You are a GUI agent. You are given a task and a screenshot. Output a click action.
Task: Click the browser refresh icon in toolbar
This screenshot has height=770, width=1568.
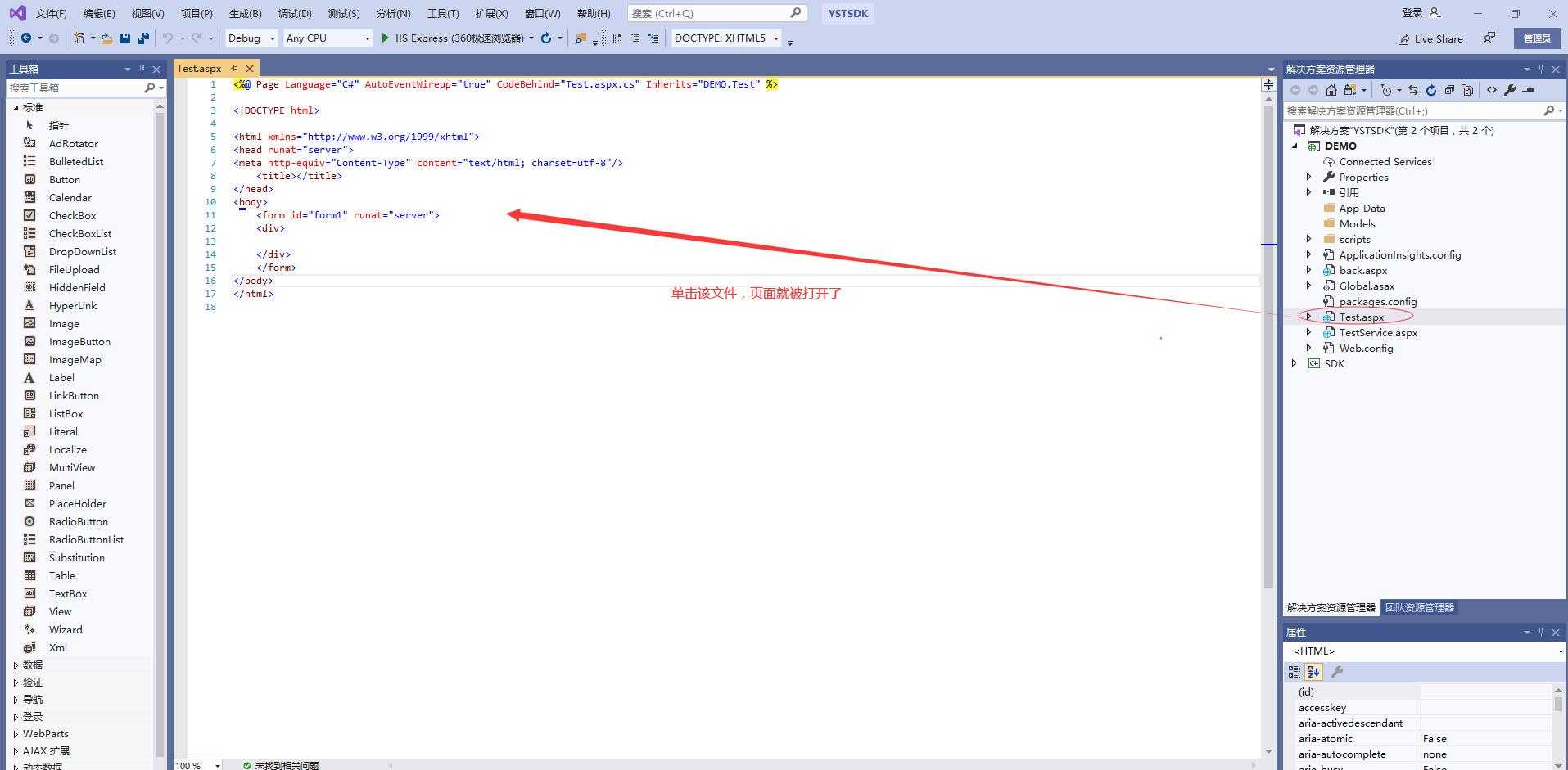pos(546,38)
